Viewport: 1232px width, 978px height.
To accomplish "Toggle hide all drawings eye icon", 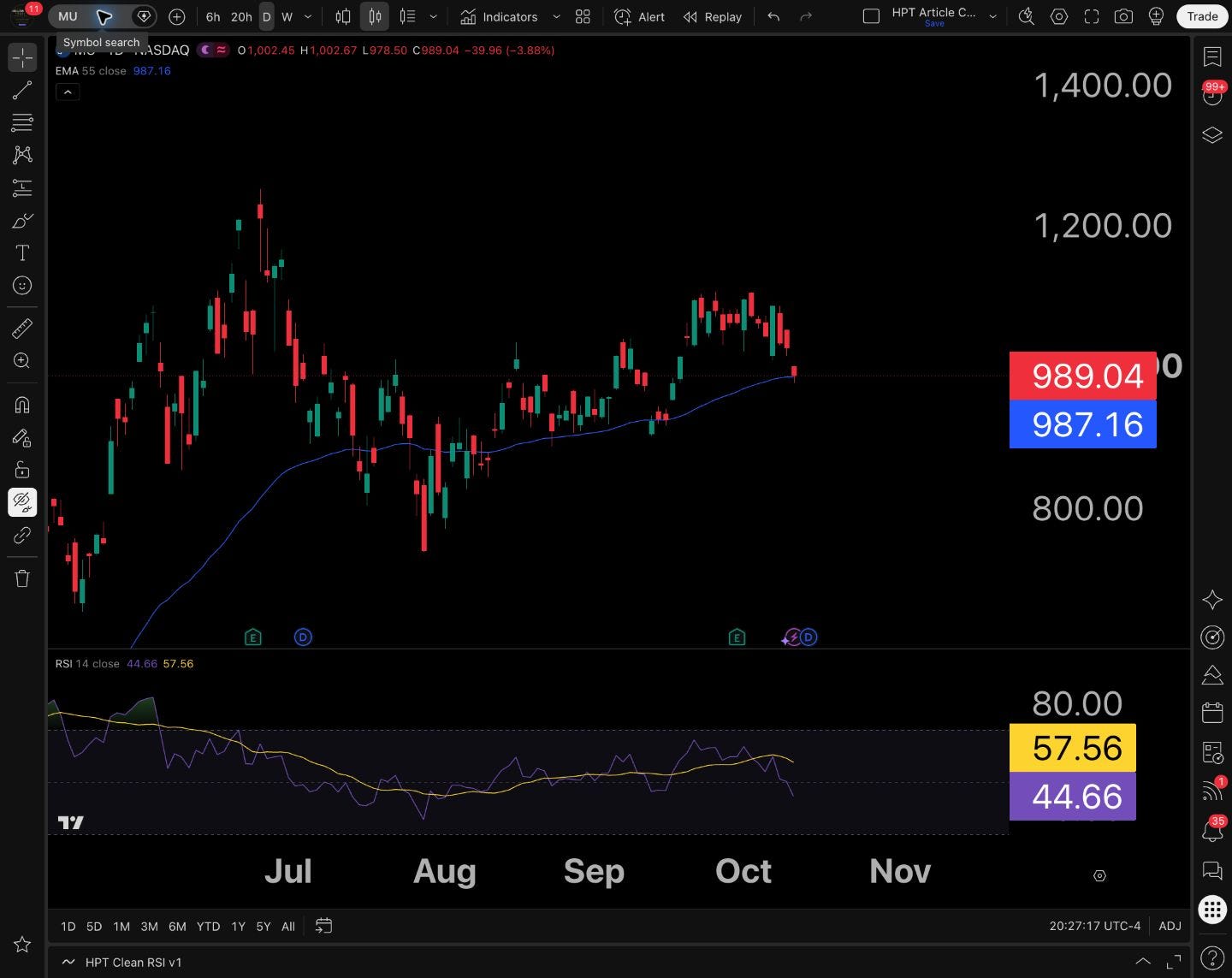I will click(x=22, y=501).
